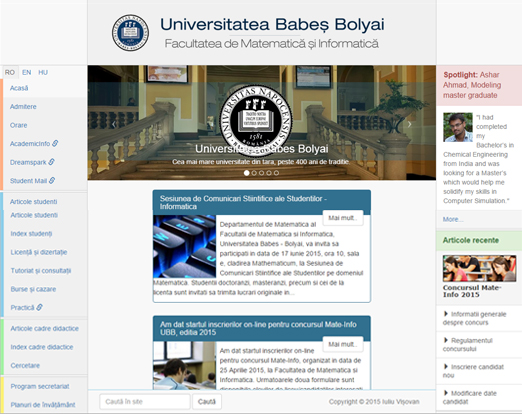Click Copyright 2015 Iuliu Vișovan footer text
Viewport: 522px width, 414px height.
click(374, 402)
